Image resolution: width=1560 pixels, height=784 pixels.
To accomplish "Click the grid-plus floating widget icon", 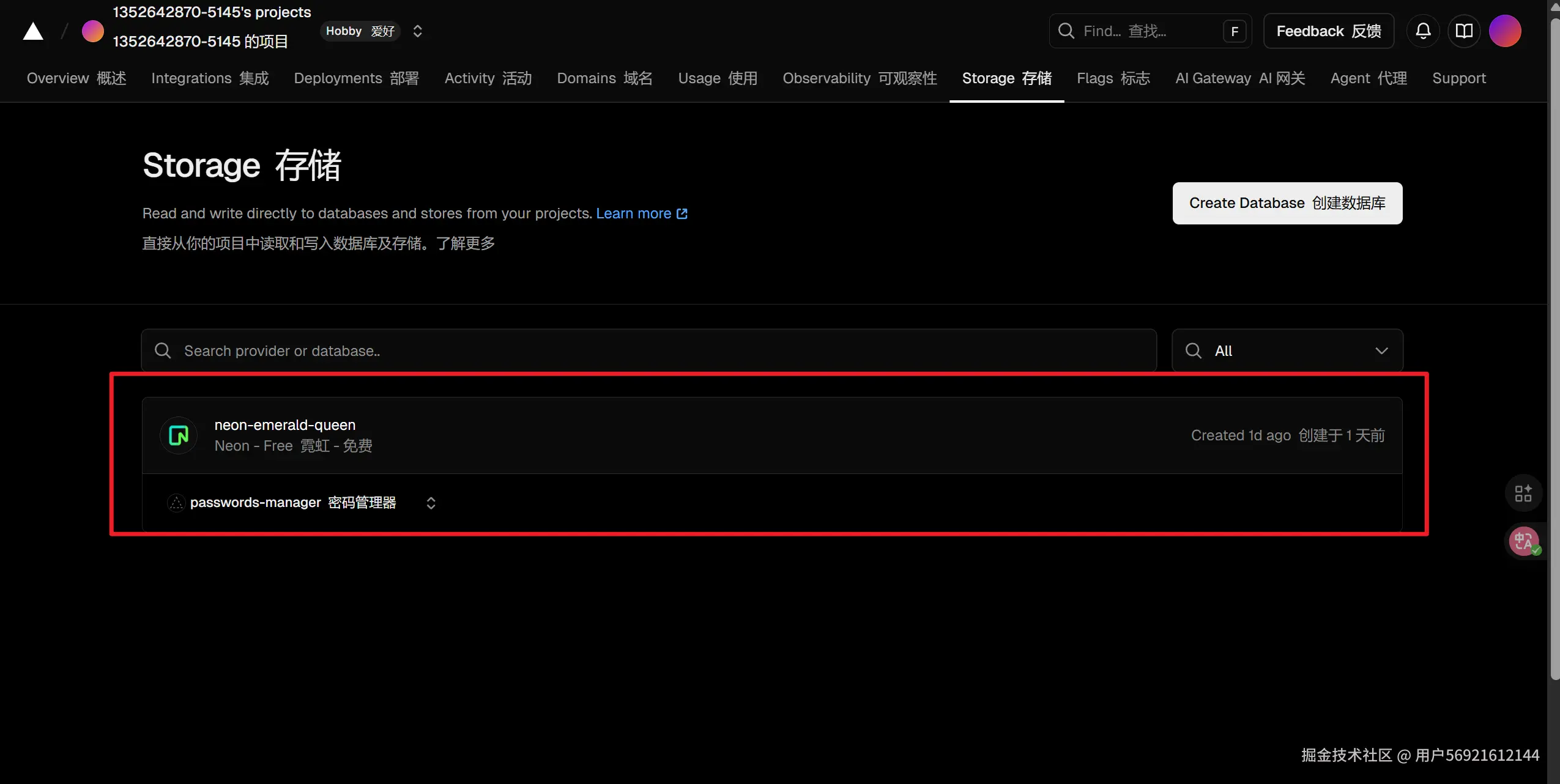I will pyautogui.click(x=1523, y=493).
